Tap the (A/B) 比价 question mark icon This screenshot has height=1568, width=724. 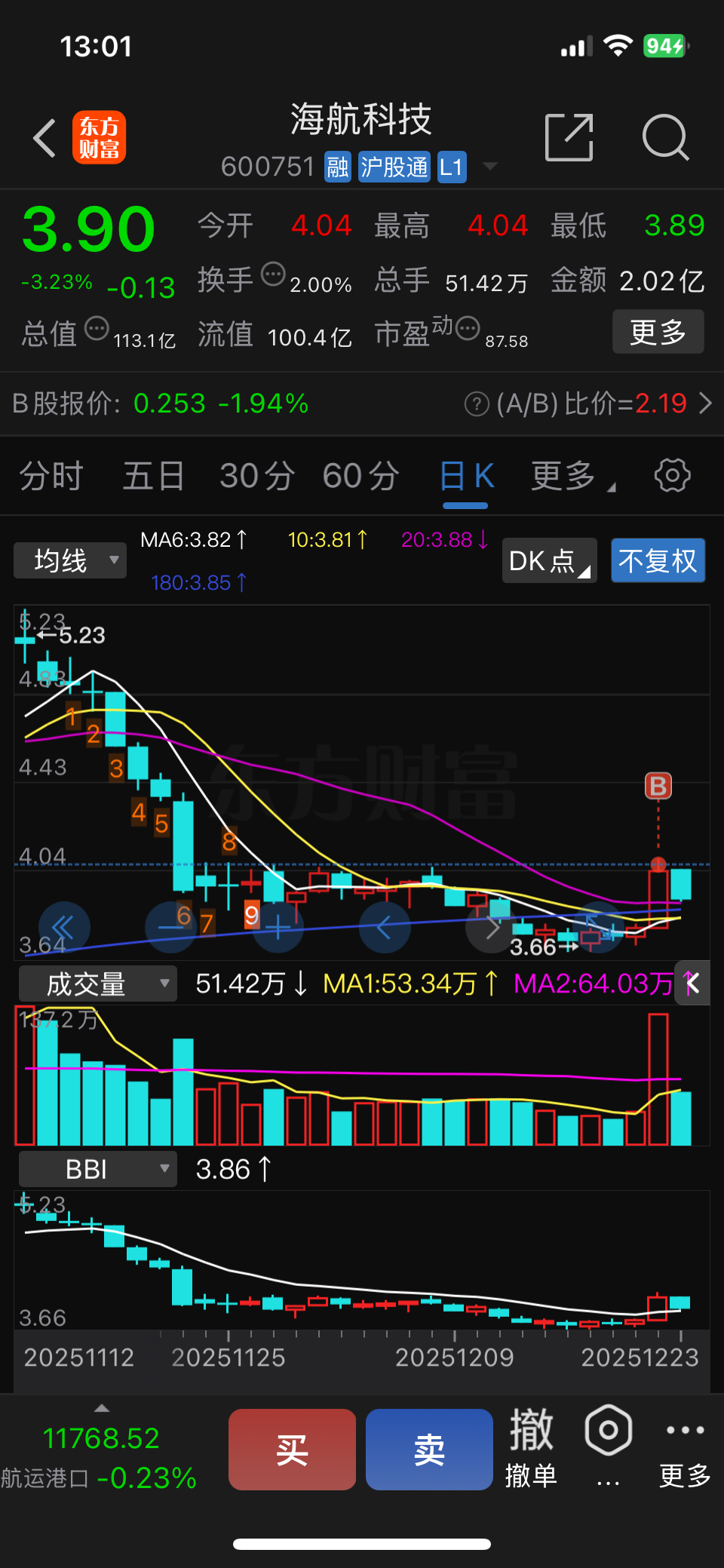coord(477,404)
